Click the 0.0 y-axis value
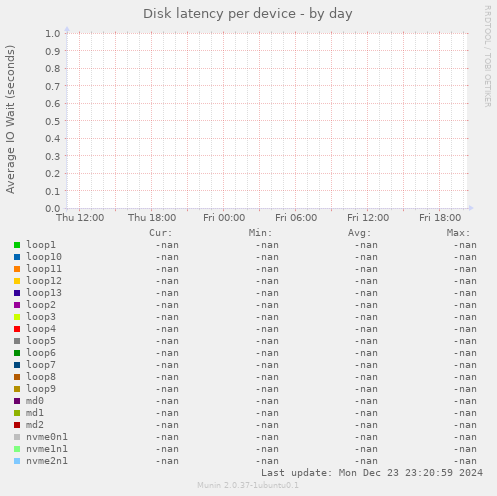The image size is (497, 496). click(53, 209)
